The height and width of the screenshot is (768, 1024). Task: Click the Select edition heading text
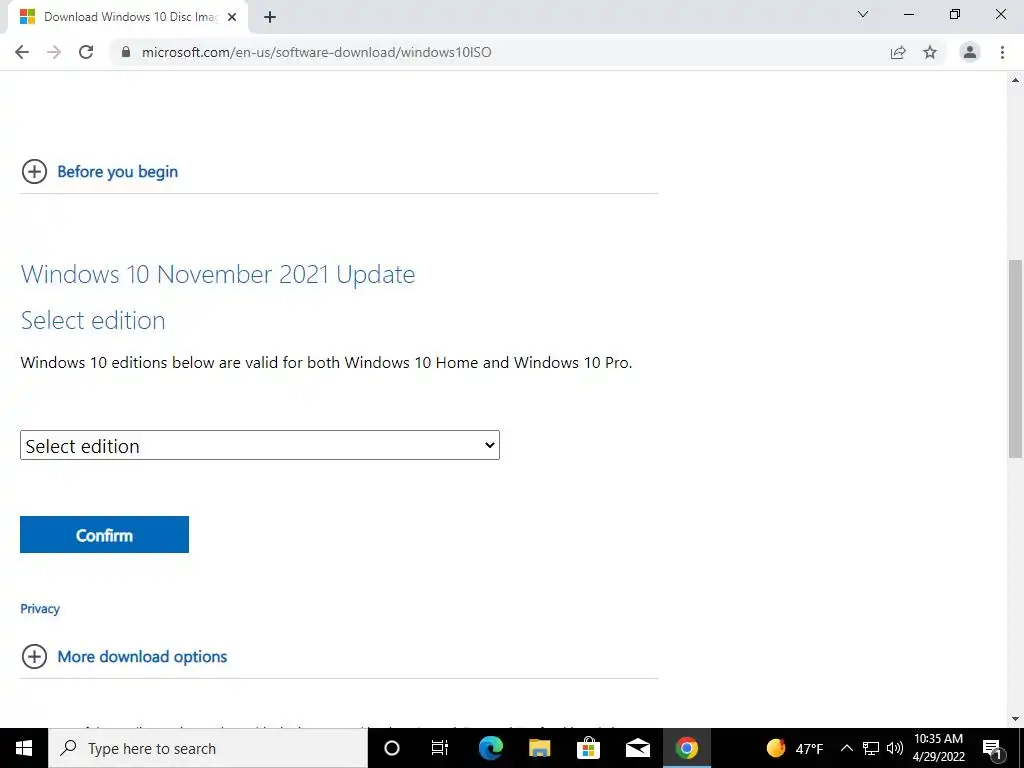93,321
